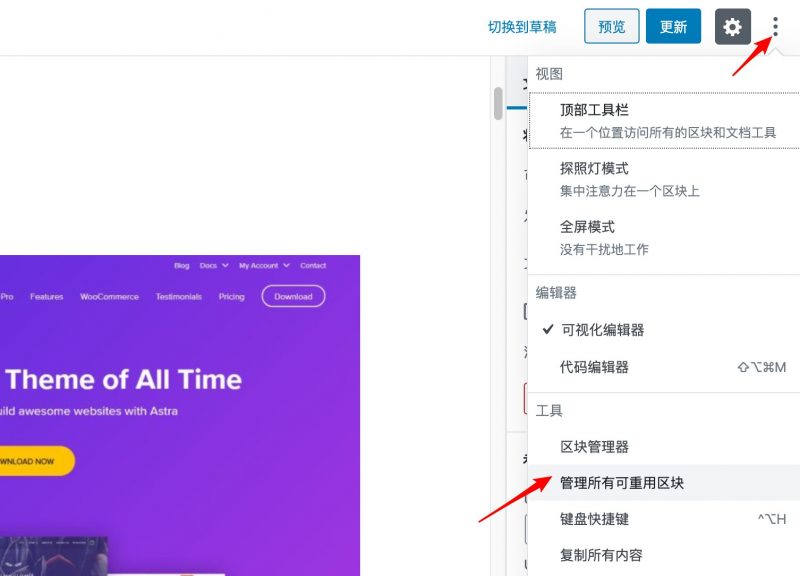Select 复制所有内容 copy all content
The image size is (800, 576).
tap(665, 555)
